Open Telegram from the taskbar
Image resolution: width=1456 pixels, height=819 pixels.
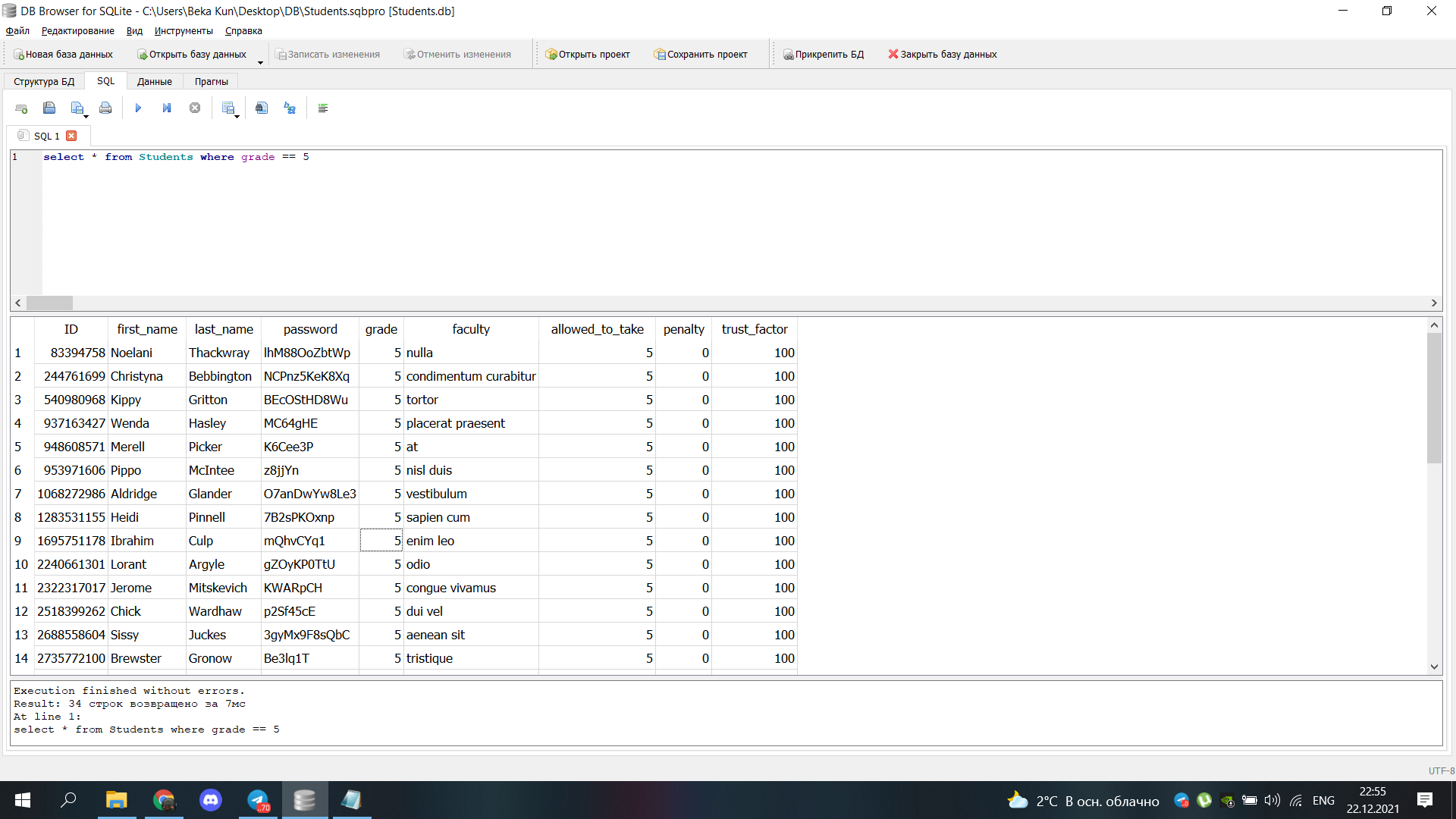(258, 800)
